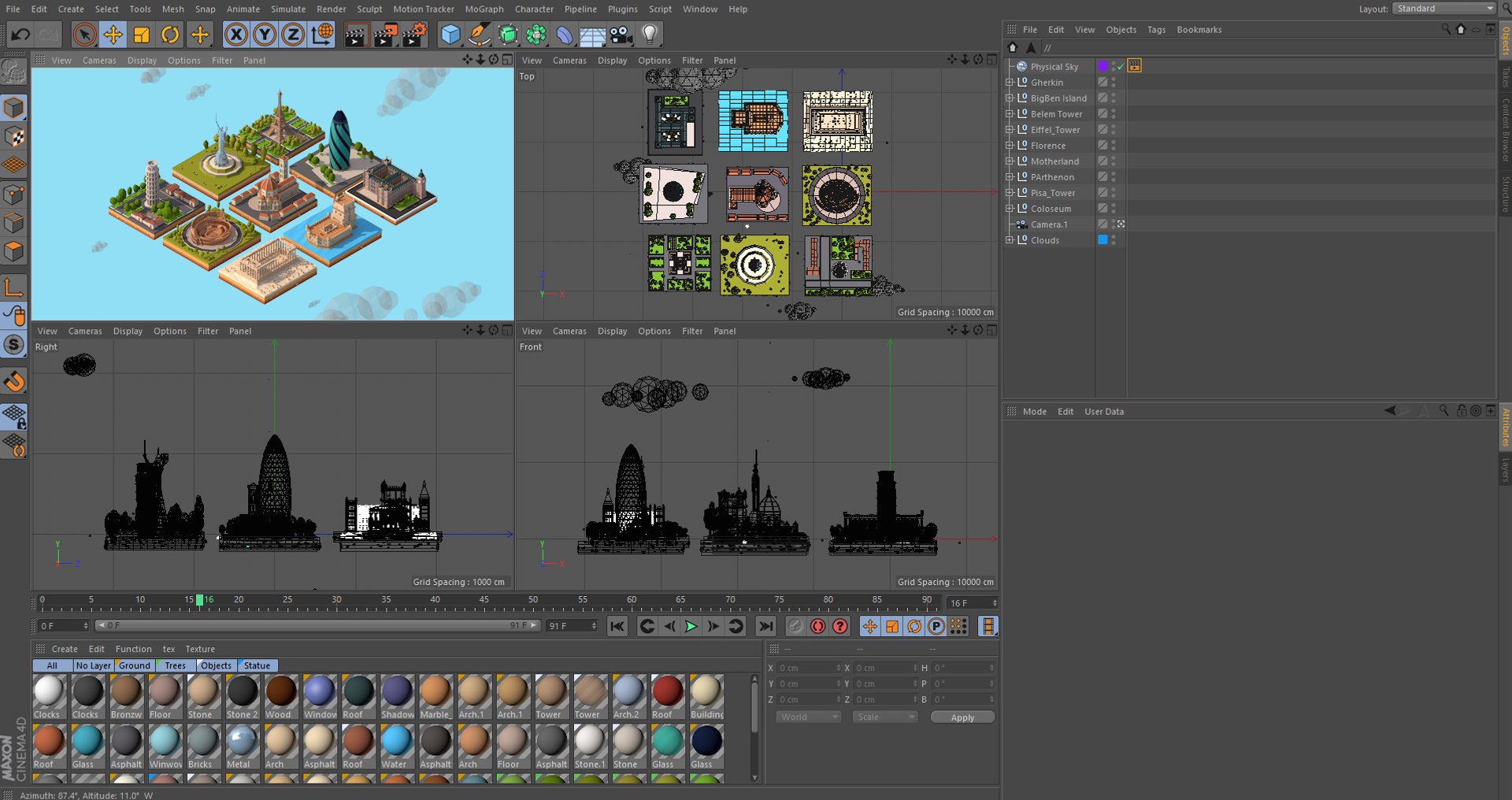
Task: Toggle editor visibility dots for Gherkin
Action: pos(1114,82)
